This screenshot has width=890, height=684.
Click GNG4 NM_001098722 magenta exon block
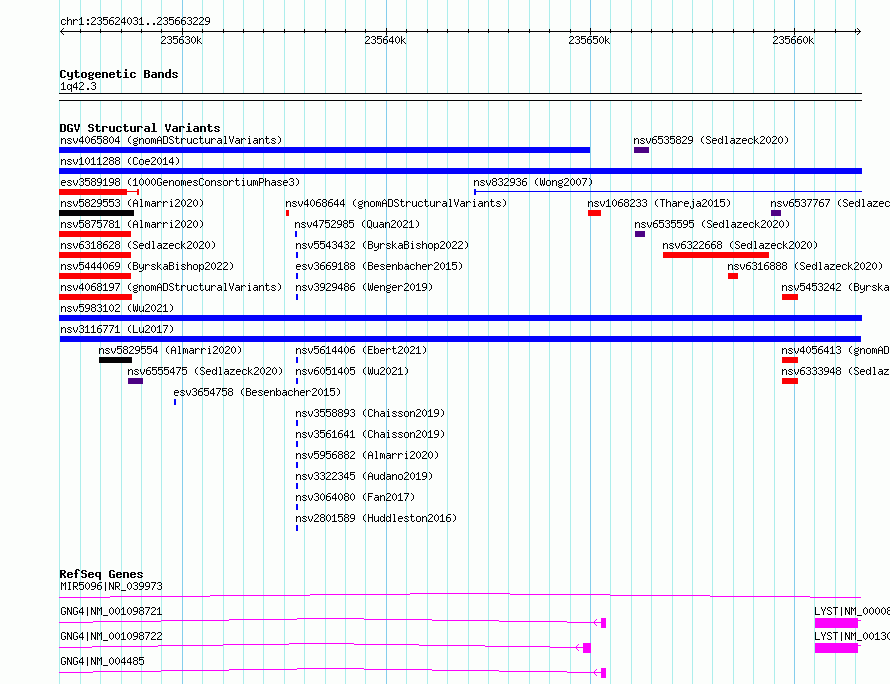coord(587,648)
